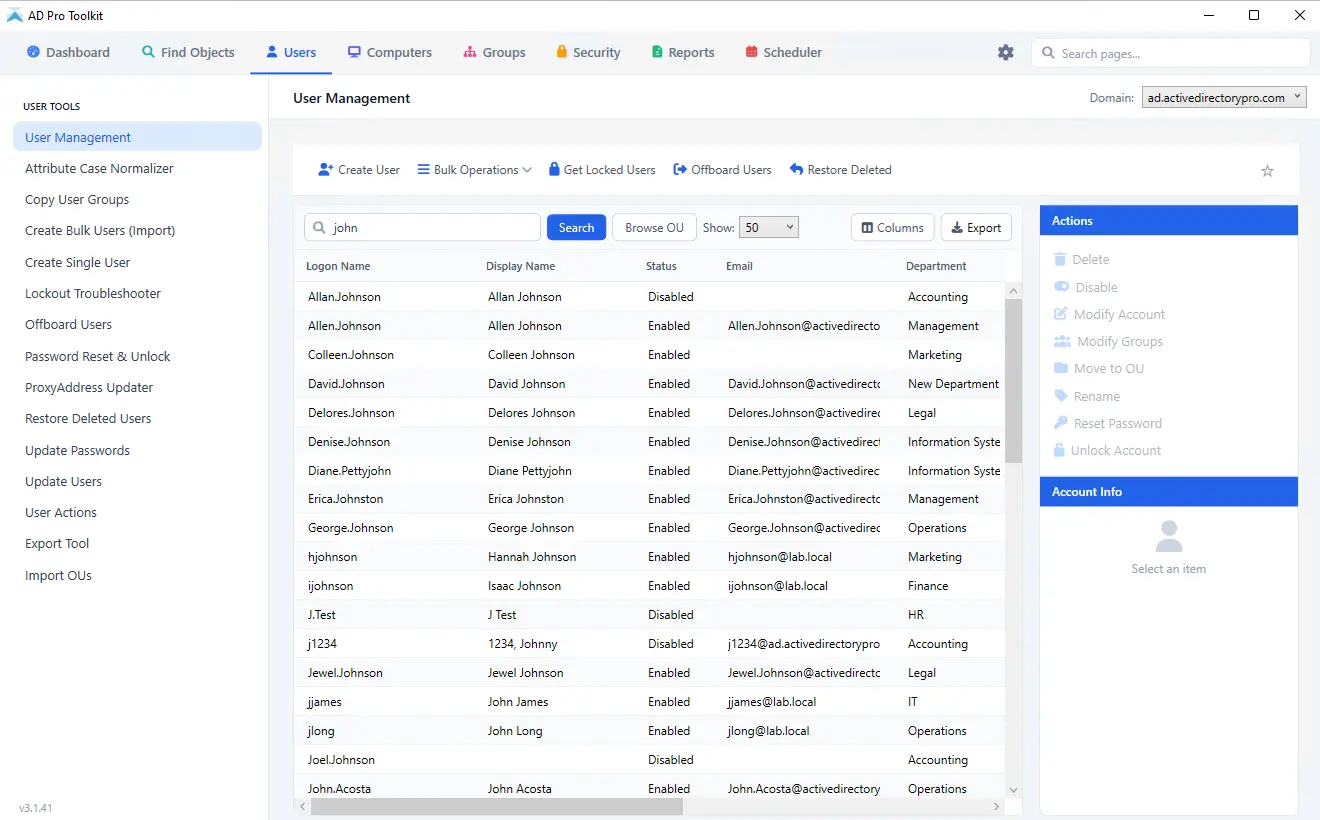Switch to Find Objects tab

coord(188,52)
